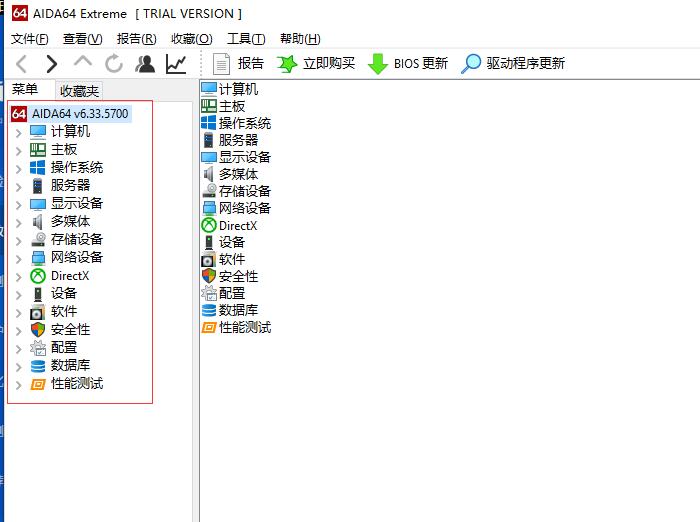The width and height of the screenshot is (700, 522).
Task: Click the 服务器 icon in right pane
Action: pyautogui.click(x=208, y=140)
